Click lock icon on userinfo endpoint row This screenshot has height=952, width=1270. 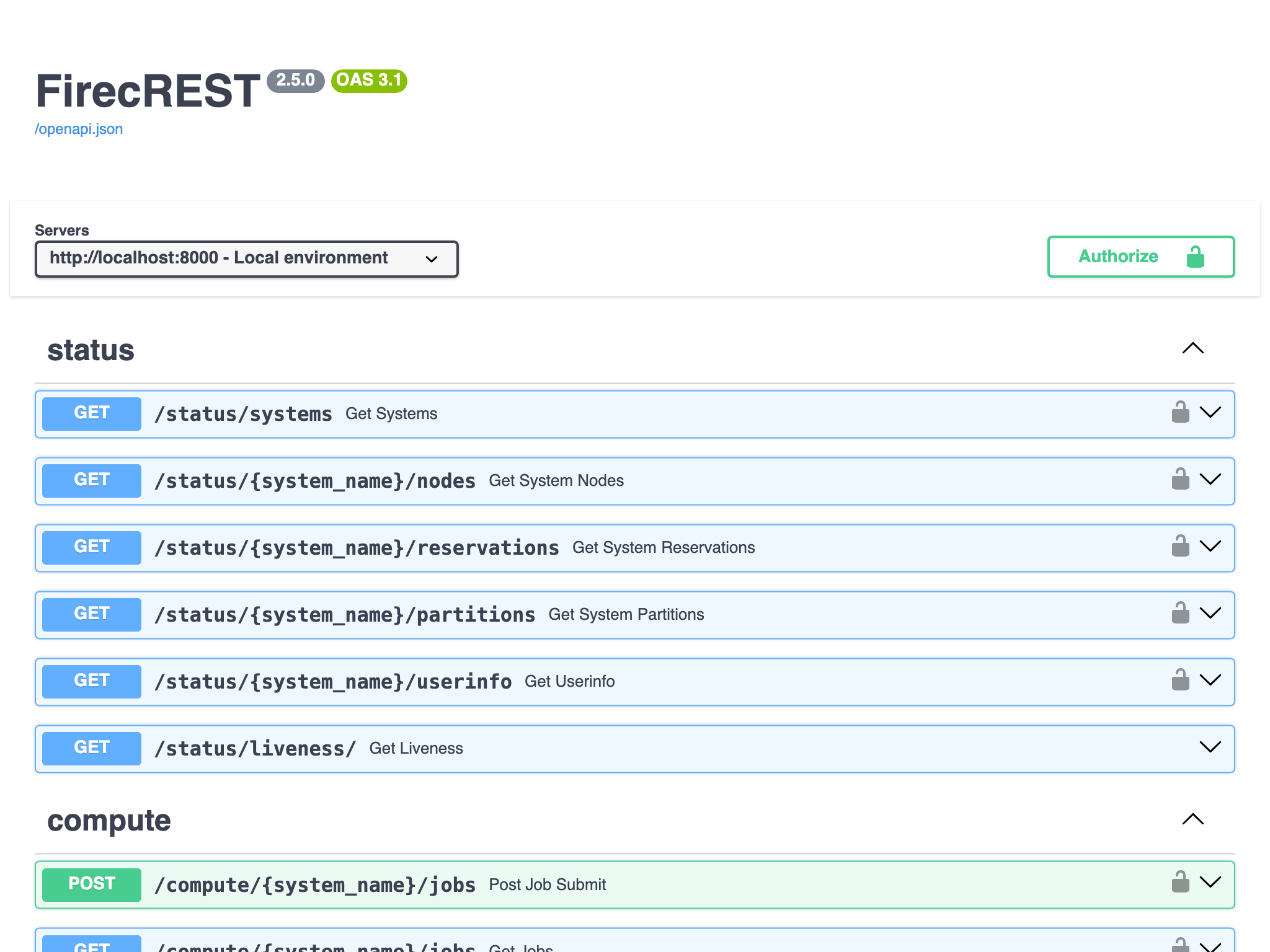point(1180,680)
